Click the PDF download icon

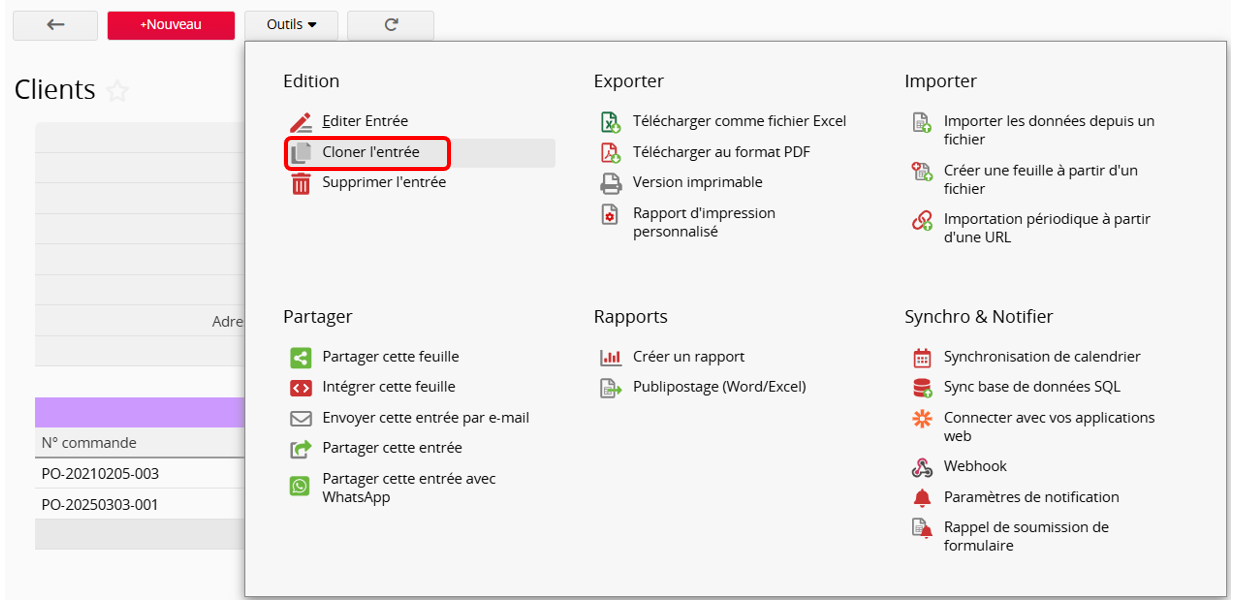[610, 152]
